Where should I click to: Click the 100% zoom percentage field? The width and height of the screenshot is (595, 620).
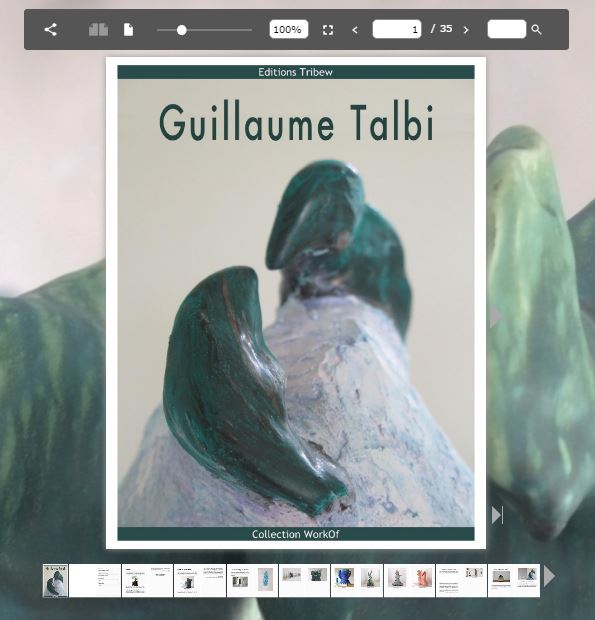(289, 29)
